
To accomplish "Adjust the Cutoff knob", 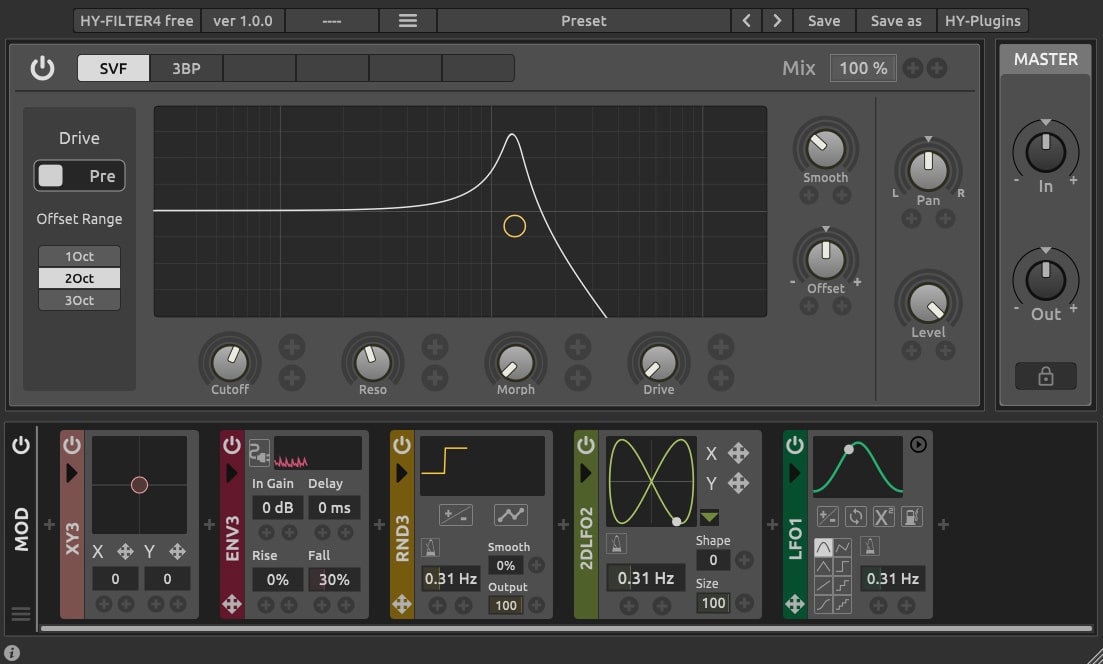I will [x=229, y=364].
